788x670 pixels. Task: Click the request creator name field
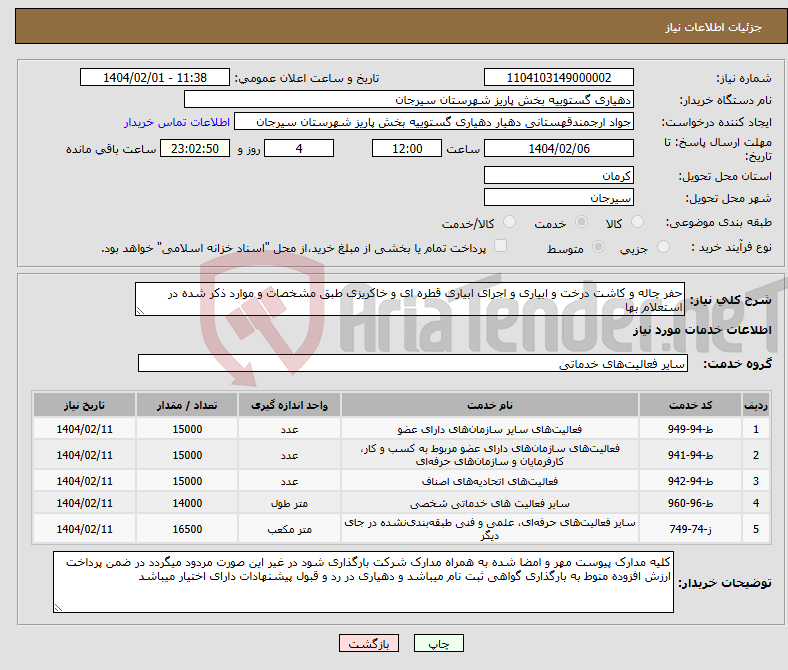(434, 122)
